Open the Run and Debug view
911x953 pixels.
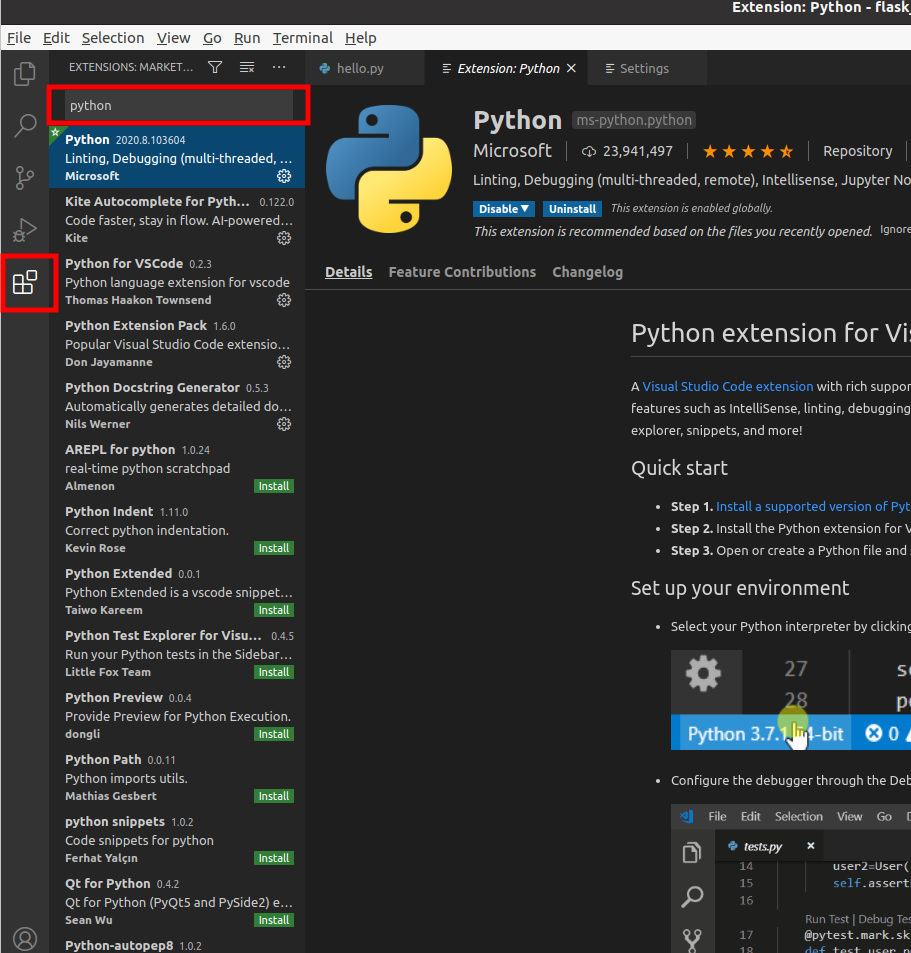click(24, 230)
